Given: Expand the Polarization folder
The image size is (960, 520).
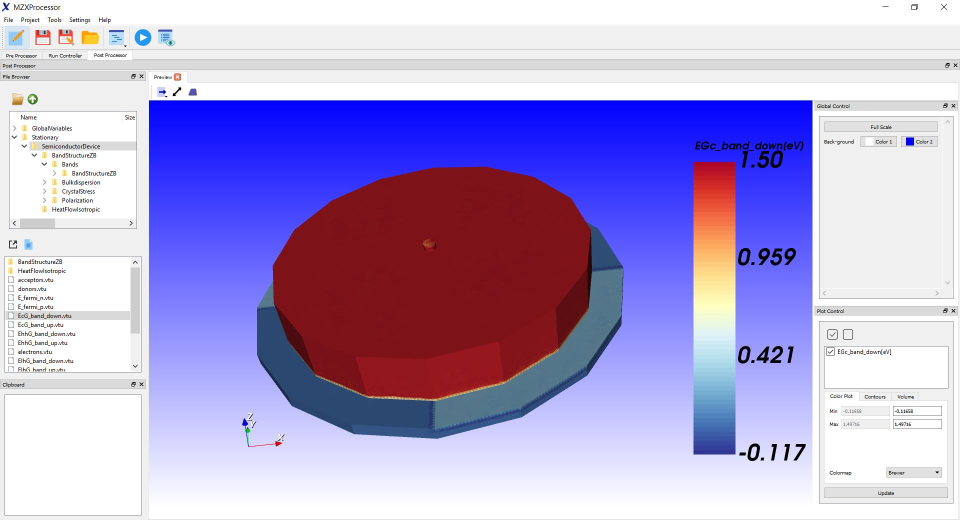Looking at the screenshot, I should [x=44, y=200].
